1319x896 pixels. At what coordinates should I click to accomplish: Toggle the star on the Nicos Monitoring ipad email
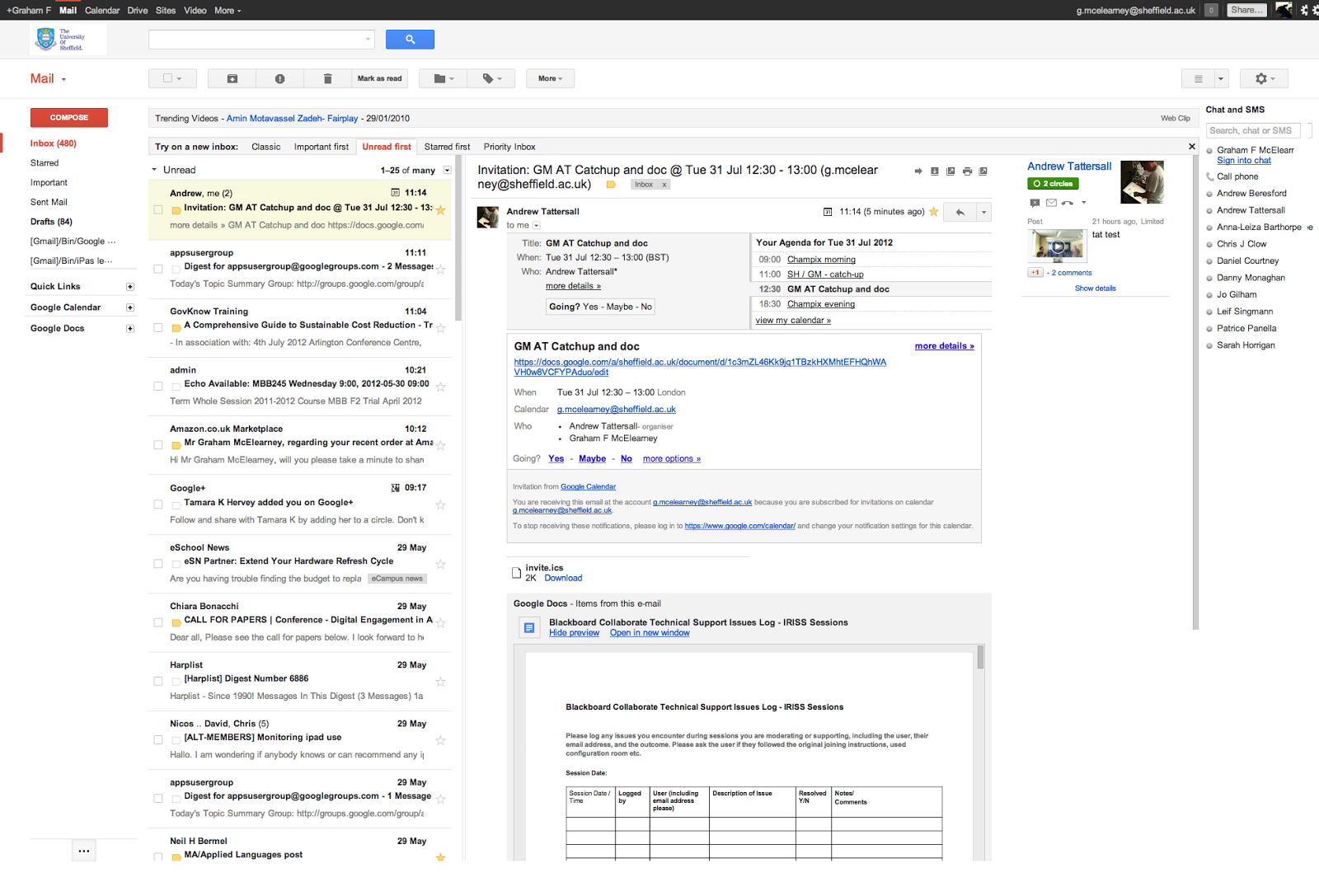pos(440,740)
